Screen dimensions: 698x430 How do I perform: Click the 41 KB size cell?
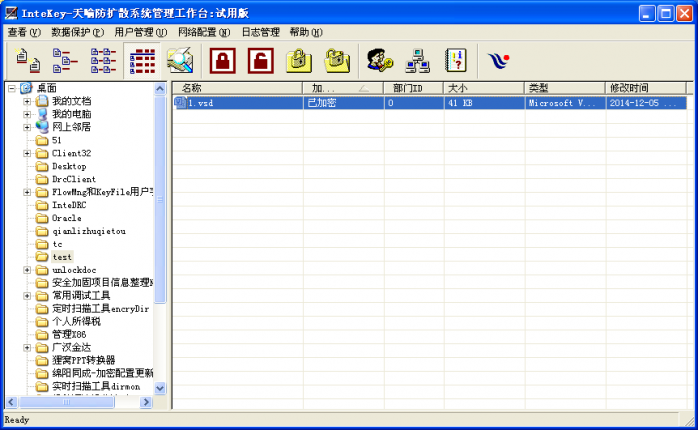(x=484, y=103)
